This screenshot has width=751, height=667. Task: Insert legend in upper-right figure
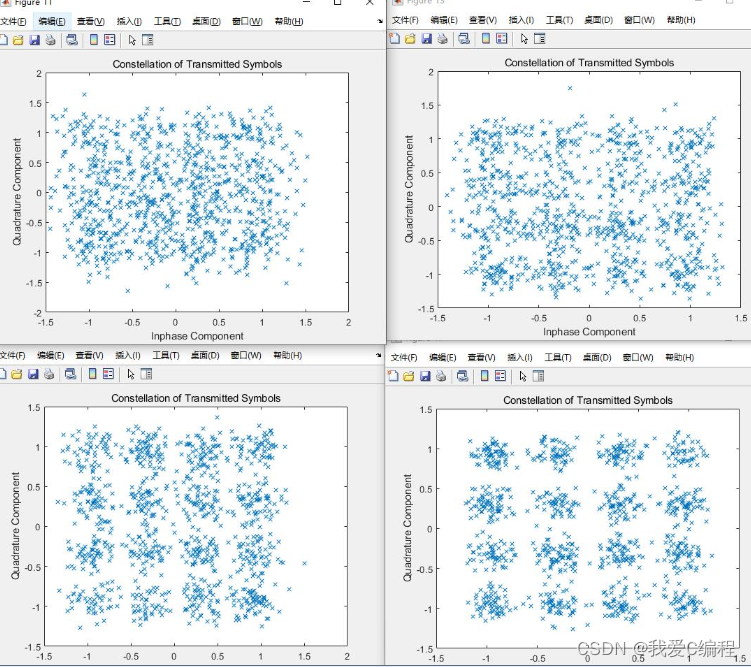[x=501, y=39]
